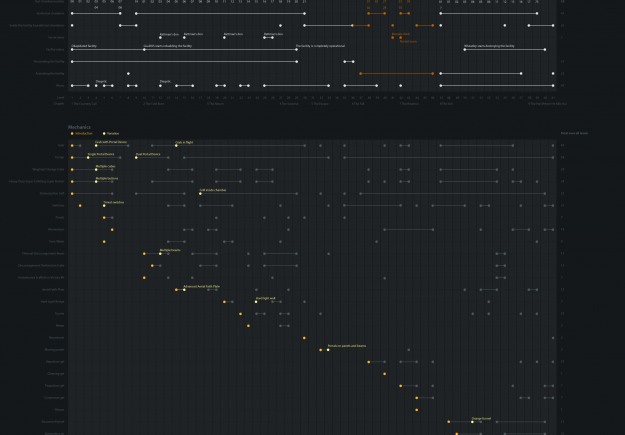The height and width of the screenshot is (435, 625).
Task: Click the yellow Variation legend dot
Action: tap(104, 134)
